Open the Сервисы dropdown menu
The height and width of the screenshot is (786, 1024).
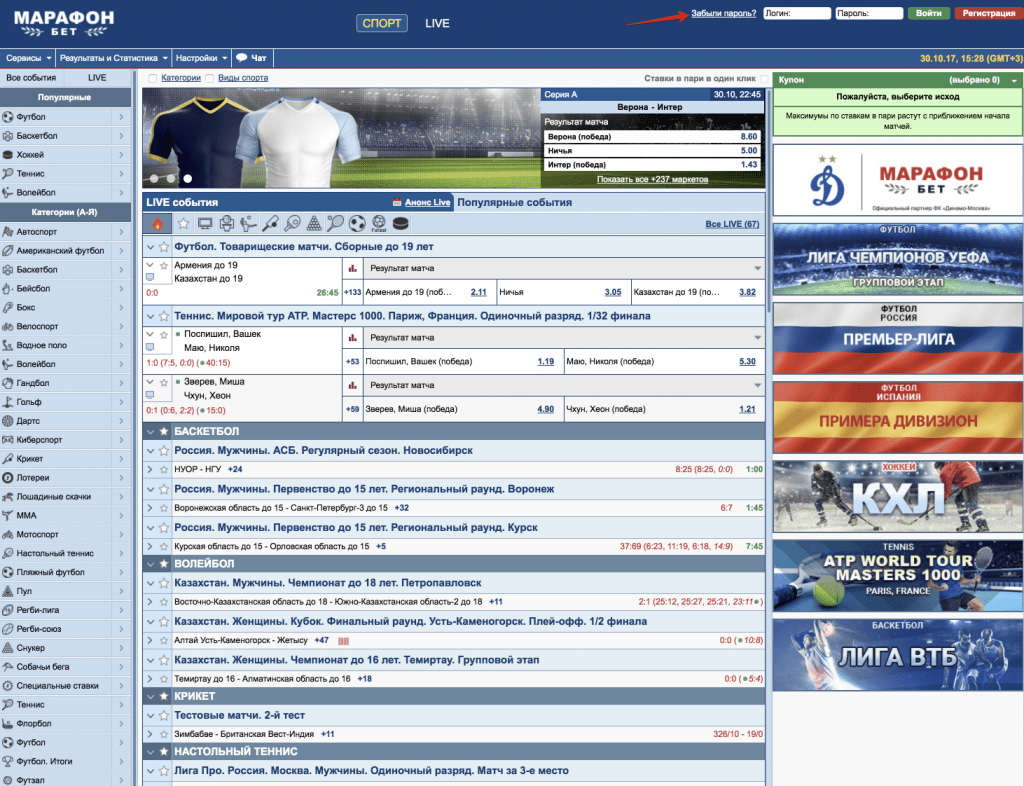(x=27, y=58)
